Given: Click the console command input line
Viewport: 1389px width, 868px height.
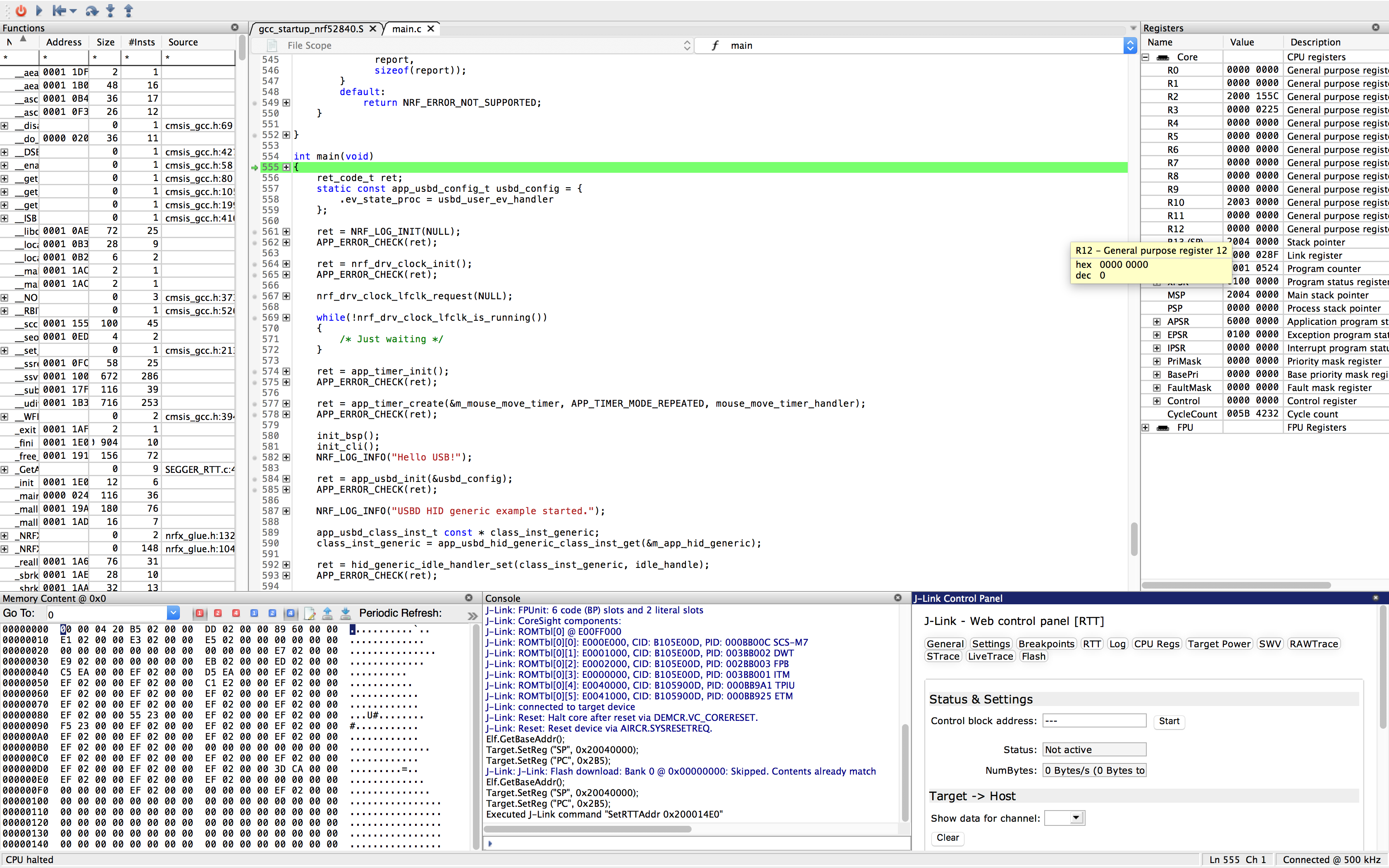Looking at the screenshot, I should pyautogui.click(x=697, y=843).
